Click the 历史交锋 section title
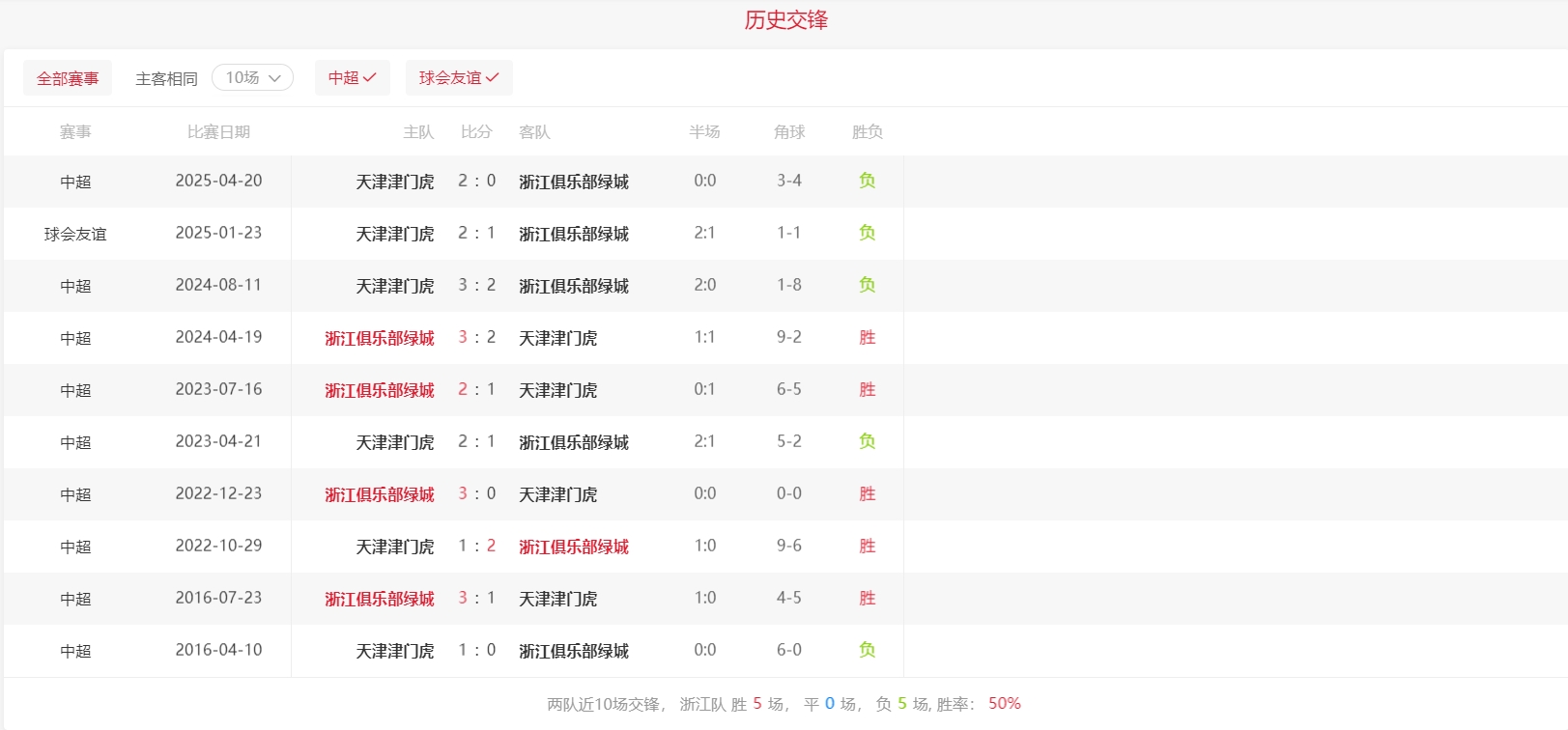 (x=785, y=20)
